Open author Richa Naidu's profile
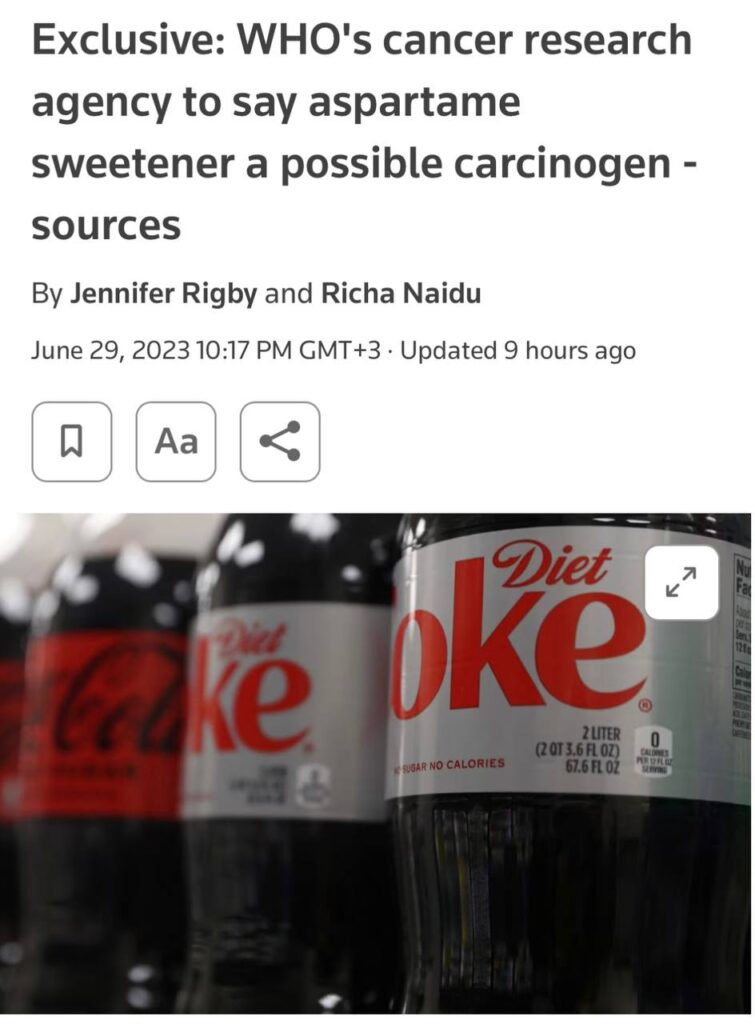755x1024 pixels. 401,293
